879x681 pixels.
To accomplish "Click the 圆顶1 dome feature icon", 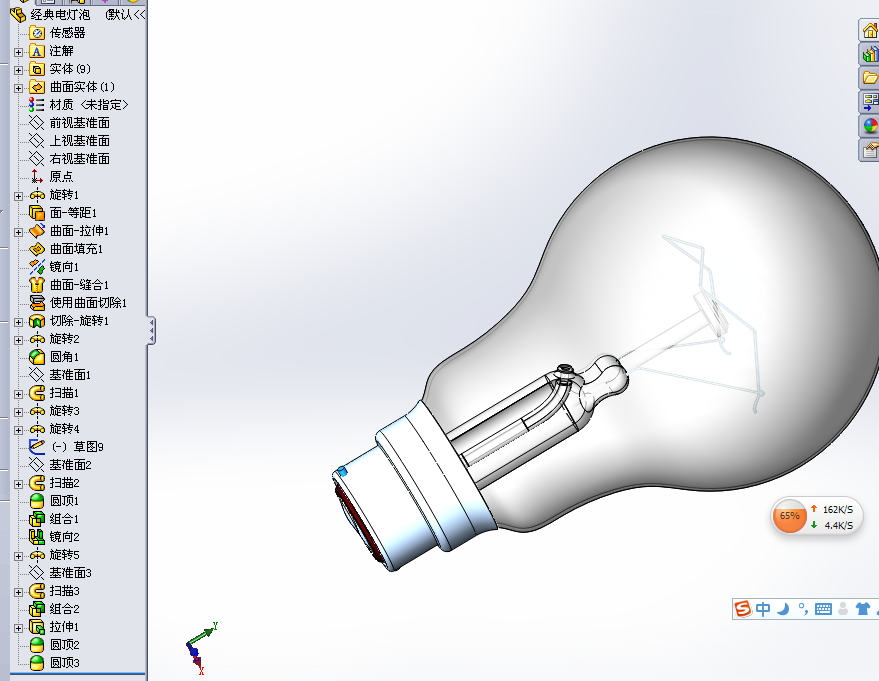I will pyautogui.click(x=37, y=501).
